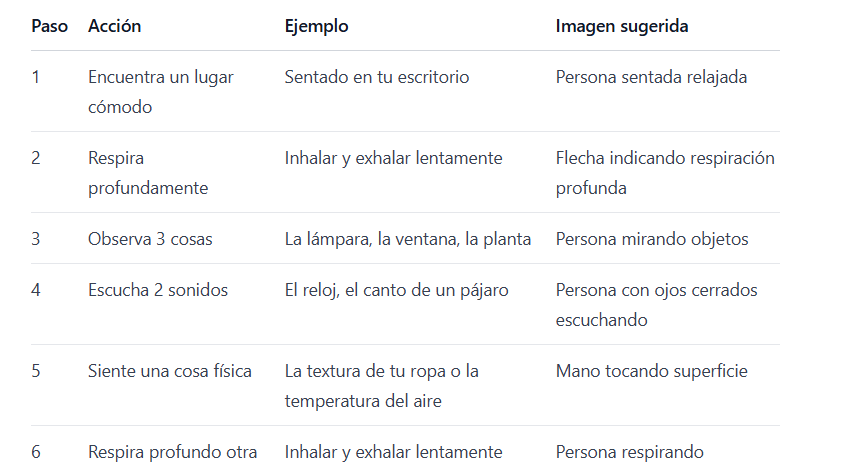
Task: Click 'La textura de tu ropa' example
Action: click(381, 386)
